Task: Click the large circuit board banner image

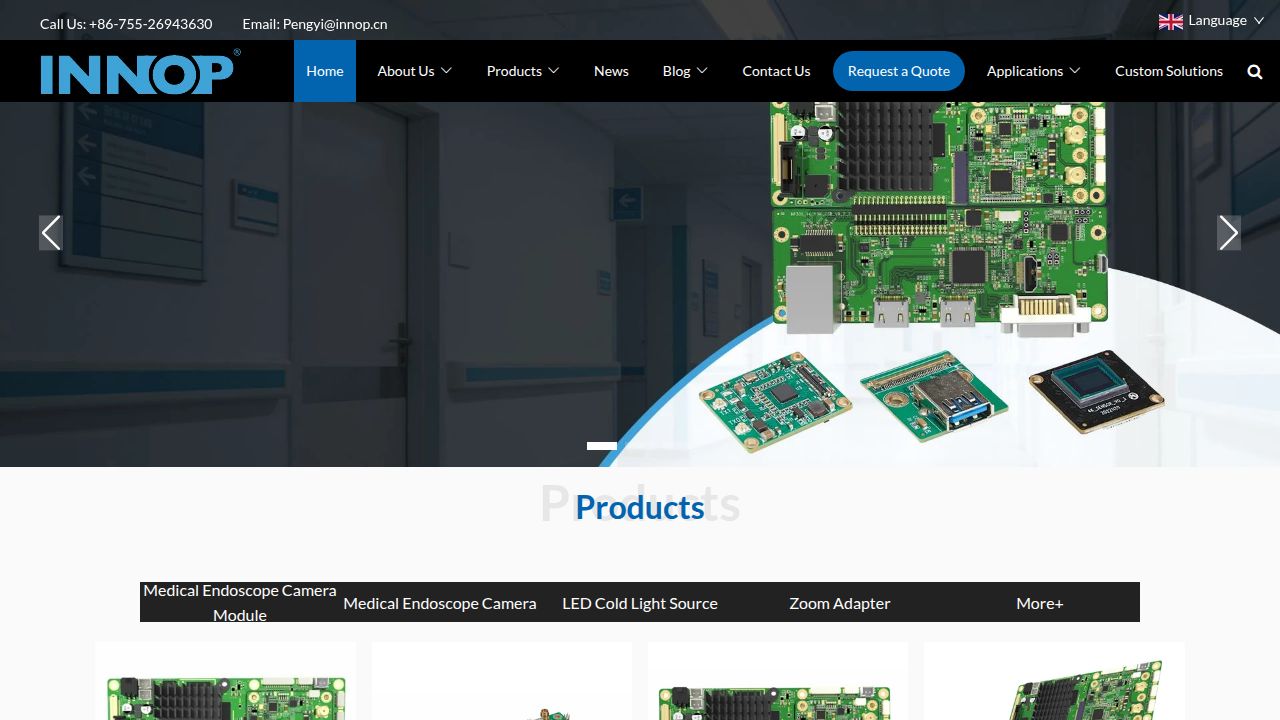Action: [940, 220]
